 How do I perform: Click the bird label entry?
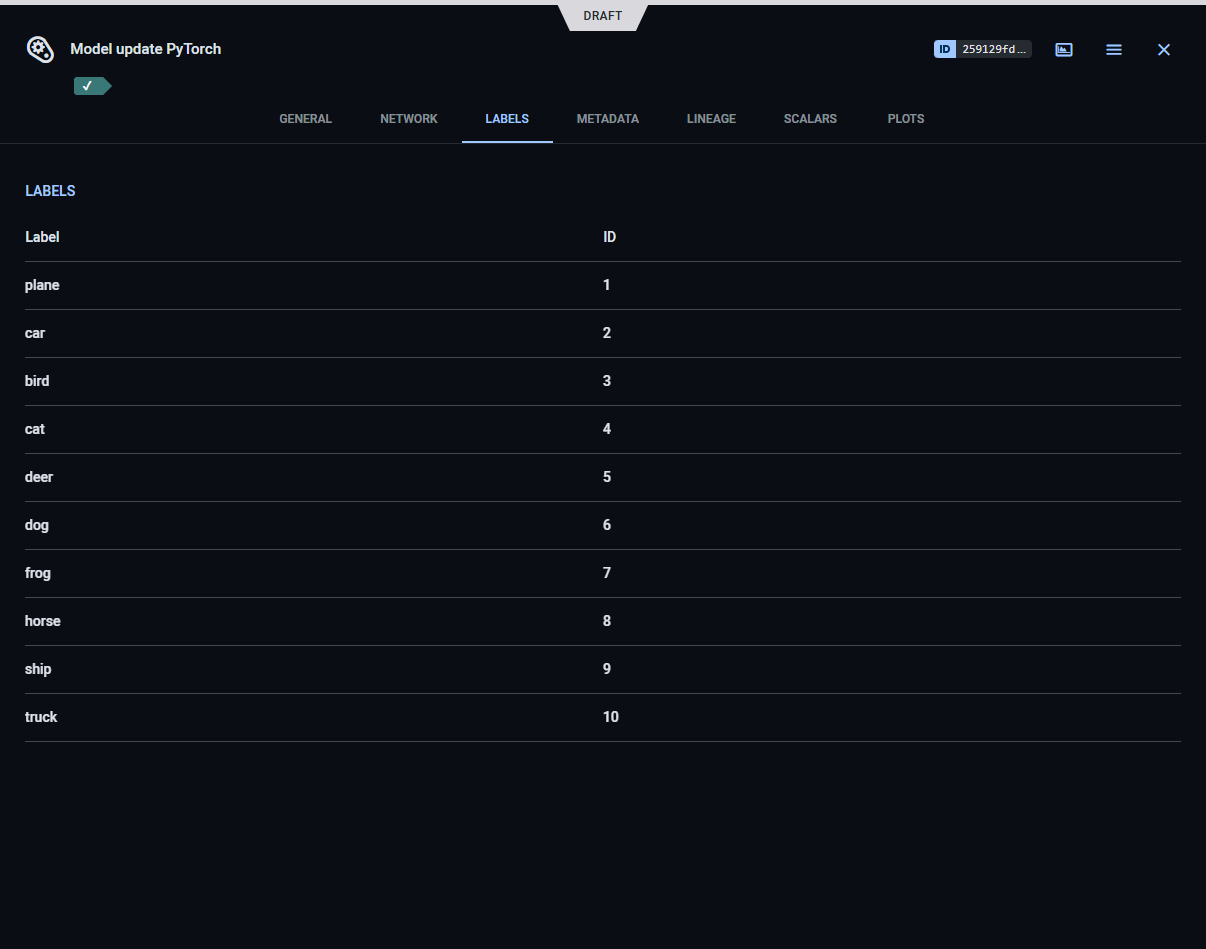pyautogui.click(x=37, y=381)
